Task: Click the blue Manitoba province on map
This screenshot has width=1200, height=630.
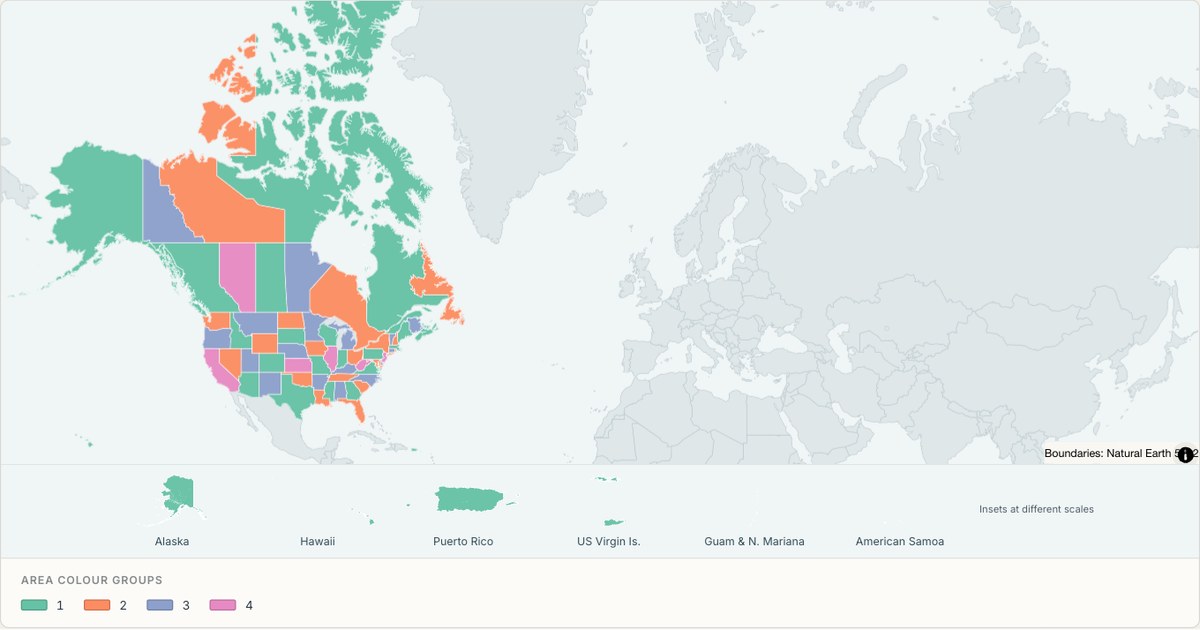Action: click(x=300, y=275)
